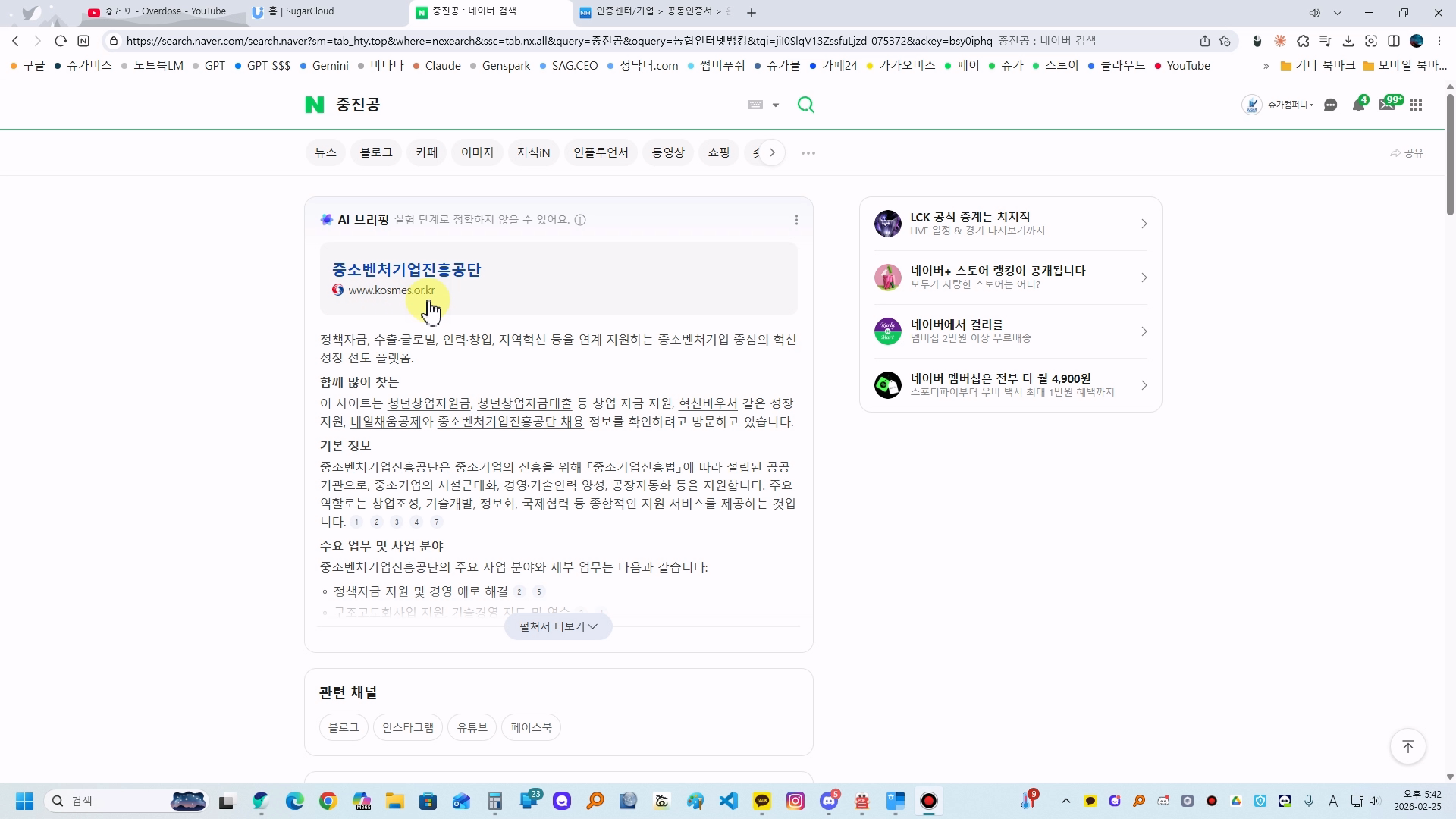Open the Naver mail envelope icon
This screenshot has height=819, width=1456.
(1387, 105)
